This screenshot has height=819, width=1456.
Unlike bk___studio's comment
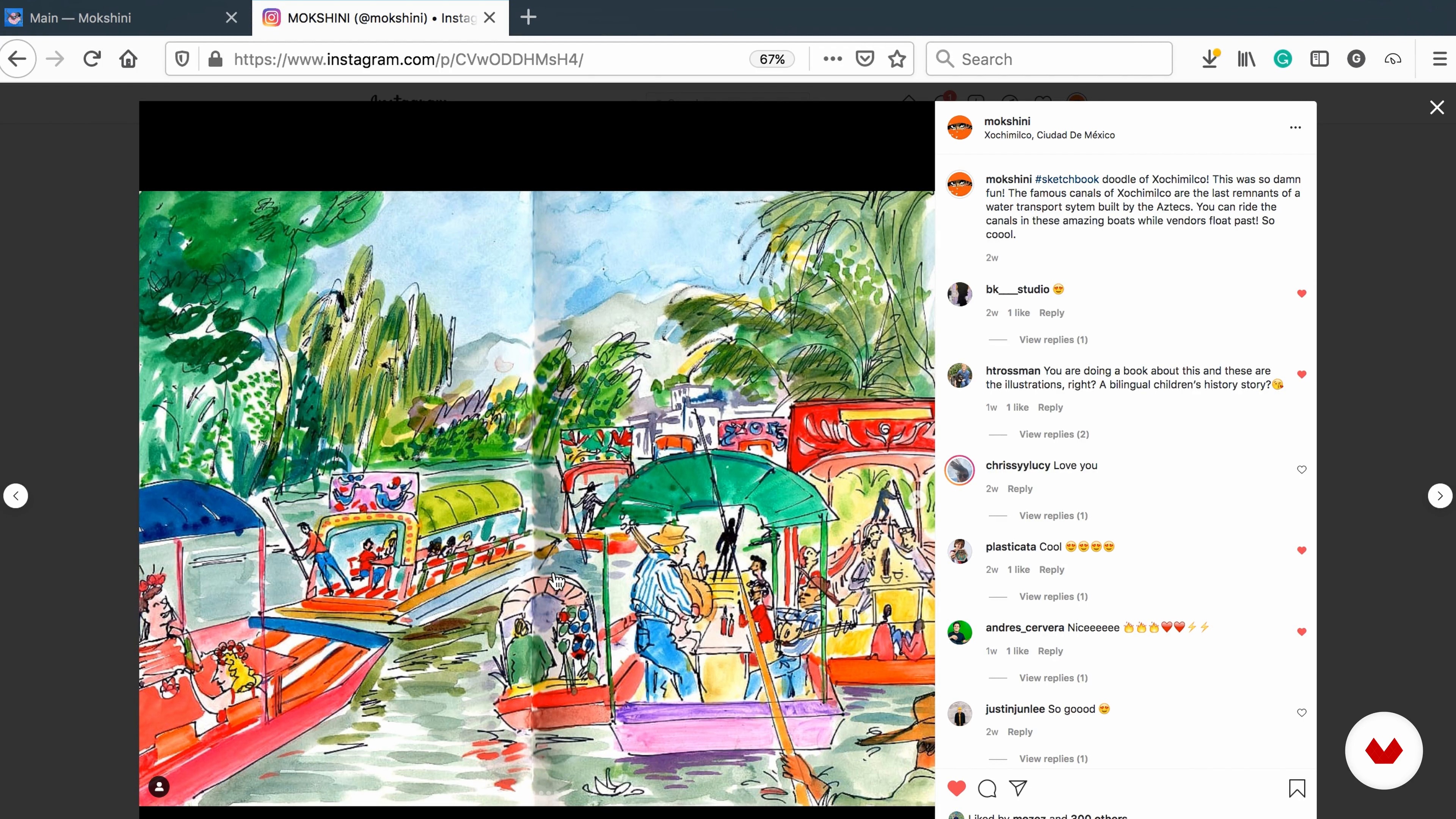tap(1302, 293)
